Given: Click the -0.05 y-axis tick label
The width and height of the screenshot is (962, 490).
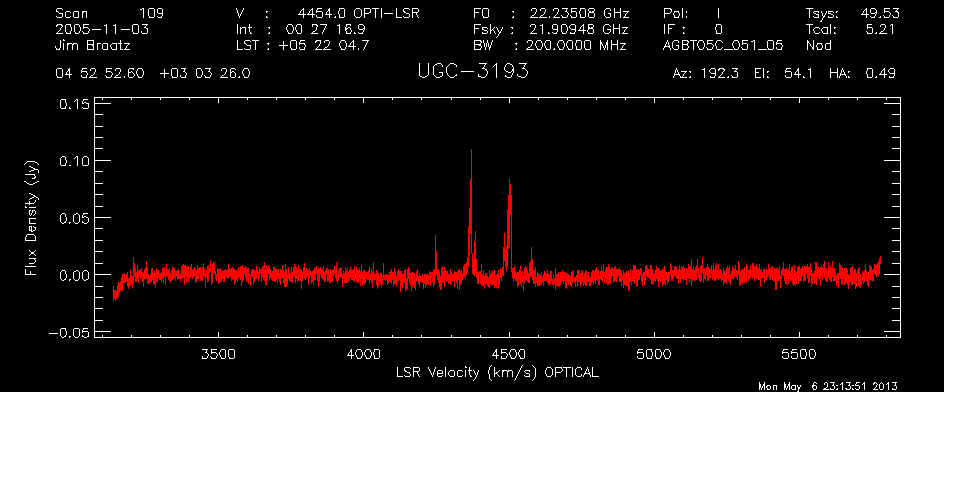Looking at the screenshot, I should coord(69,332).
